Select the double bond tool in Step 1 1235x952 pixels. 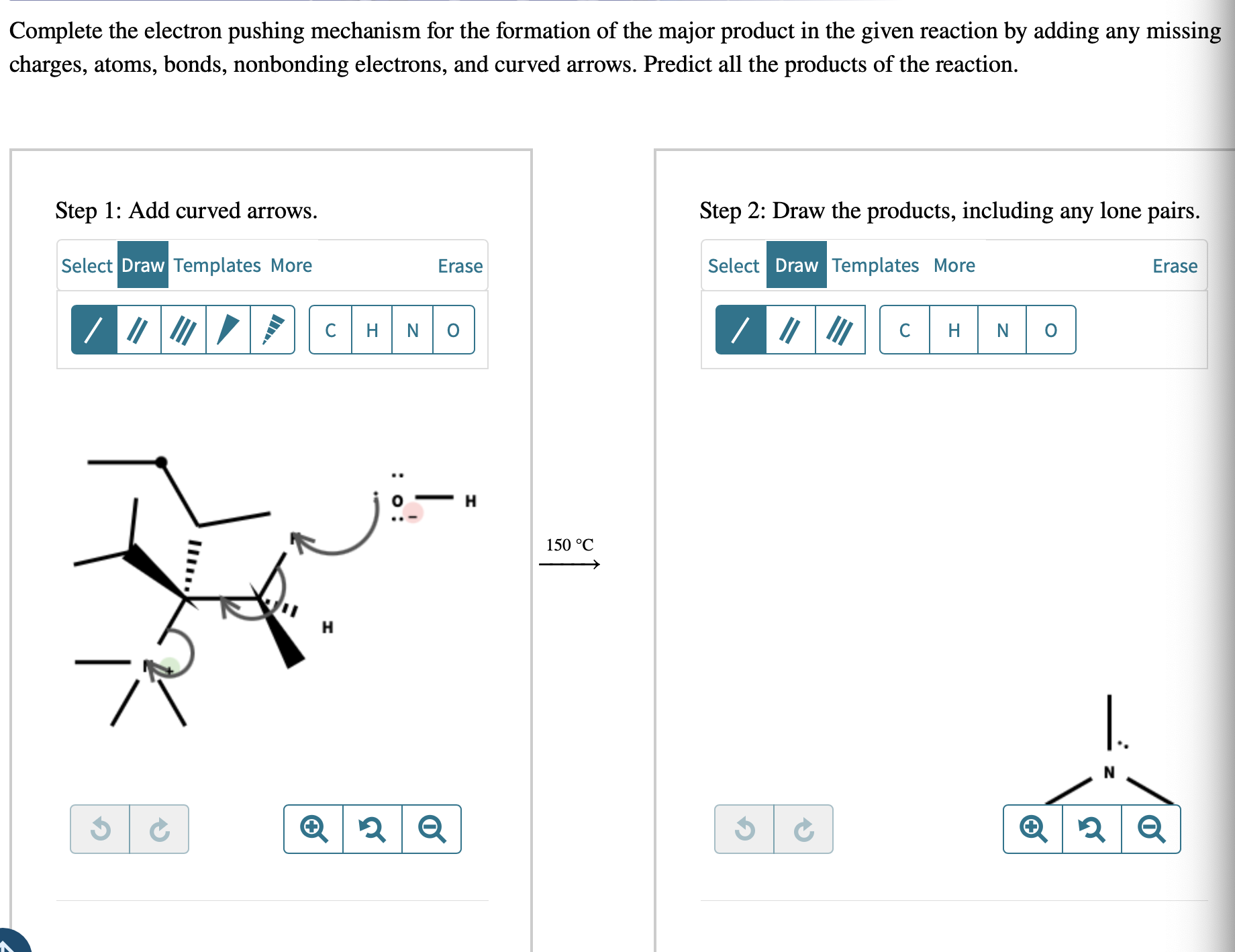coord(138,330)
